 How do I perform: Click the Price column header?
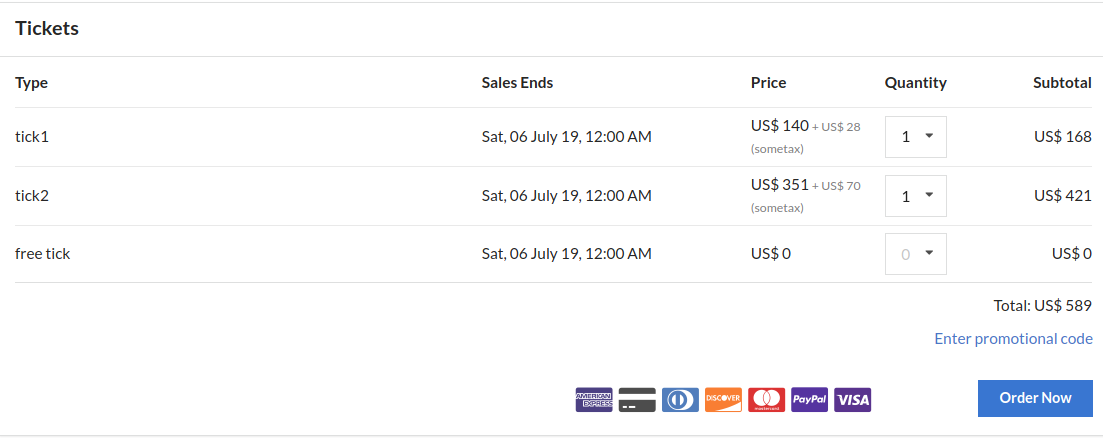pos(769,83)
